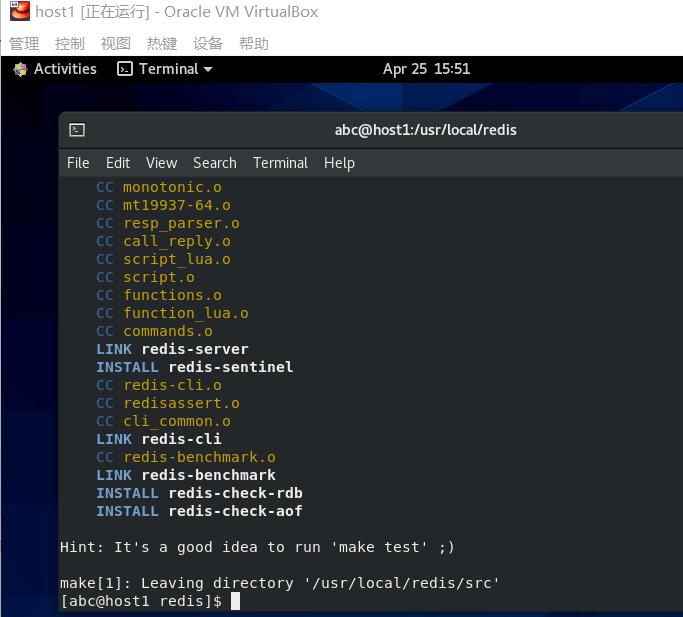
Task: Click the script_lua.o output line
Action: [164, 259]
